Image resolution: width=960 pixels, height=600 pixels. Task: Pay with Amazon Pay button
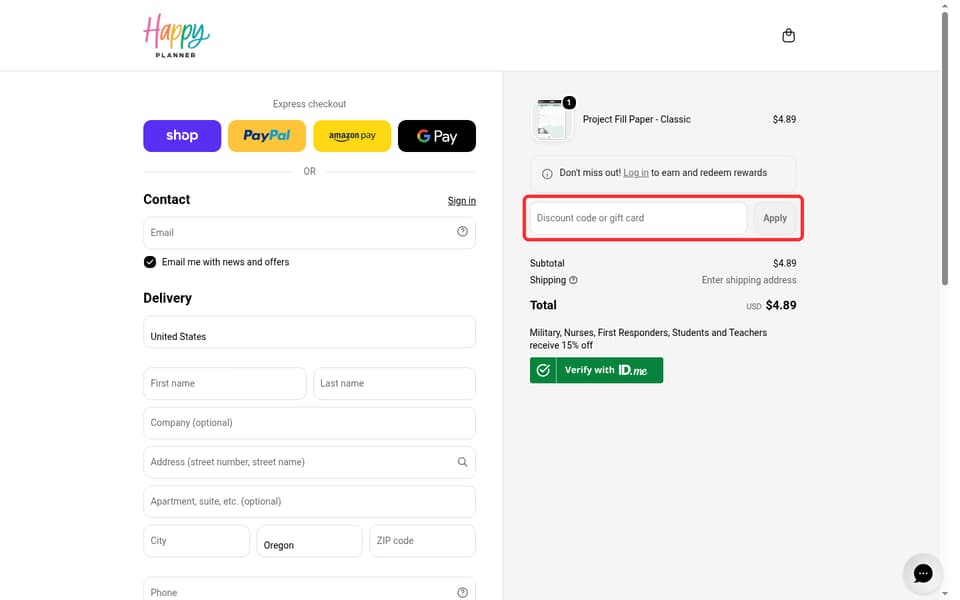352,136
